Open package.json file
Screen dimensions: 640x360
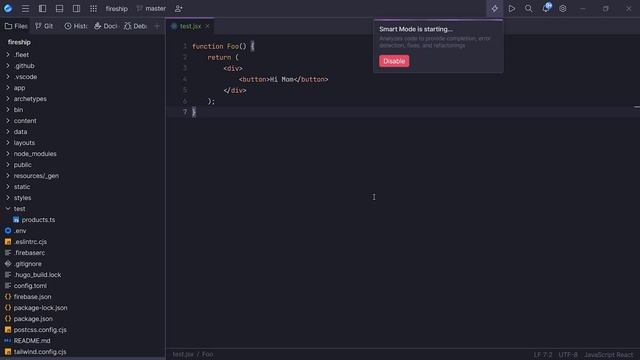pos(83,319)
